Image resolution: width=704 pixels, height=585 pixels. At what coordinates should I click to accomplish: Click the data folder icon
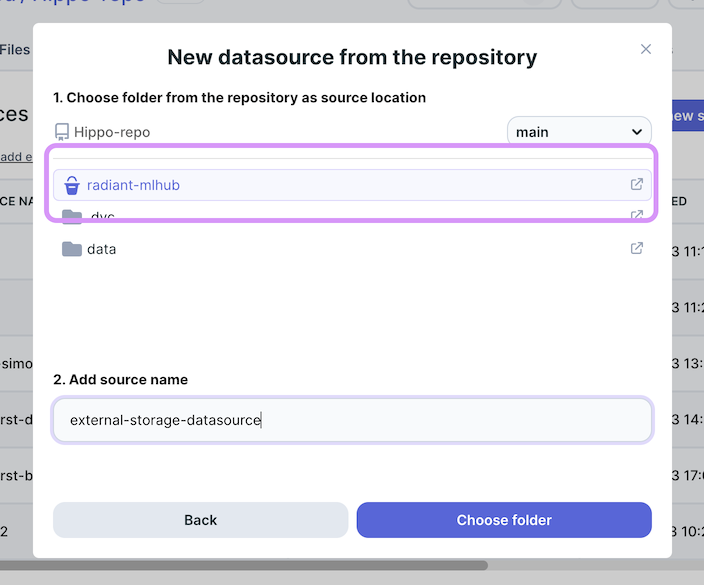click(x=71, y=249)
